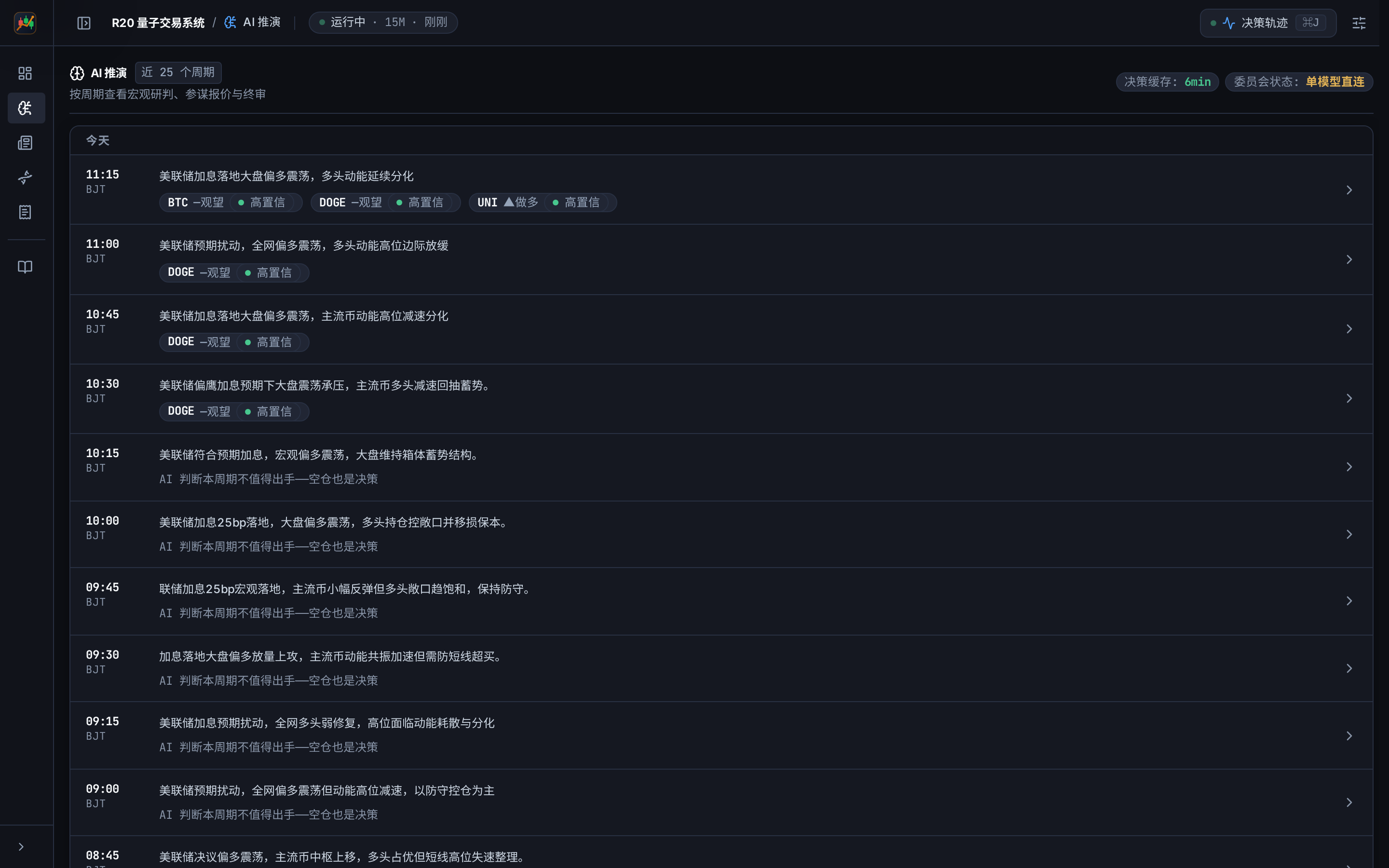
Task: Open the book docs icon in sidebar
Action: click(x=25, y=267)
